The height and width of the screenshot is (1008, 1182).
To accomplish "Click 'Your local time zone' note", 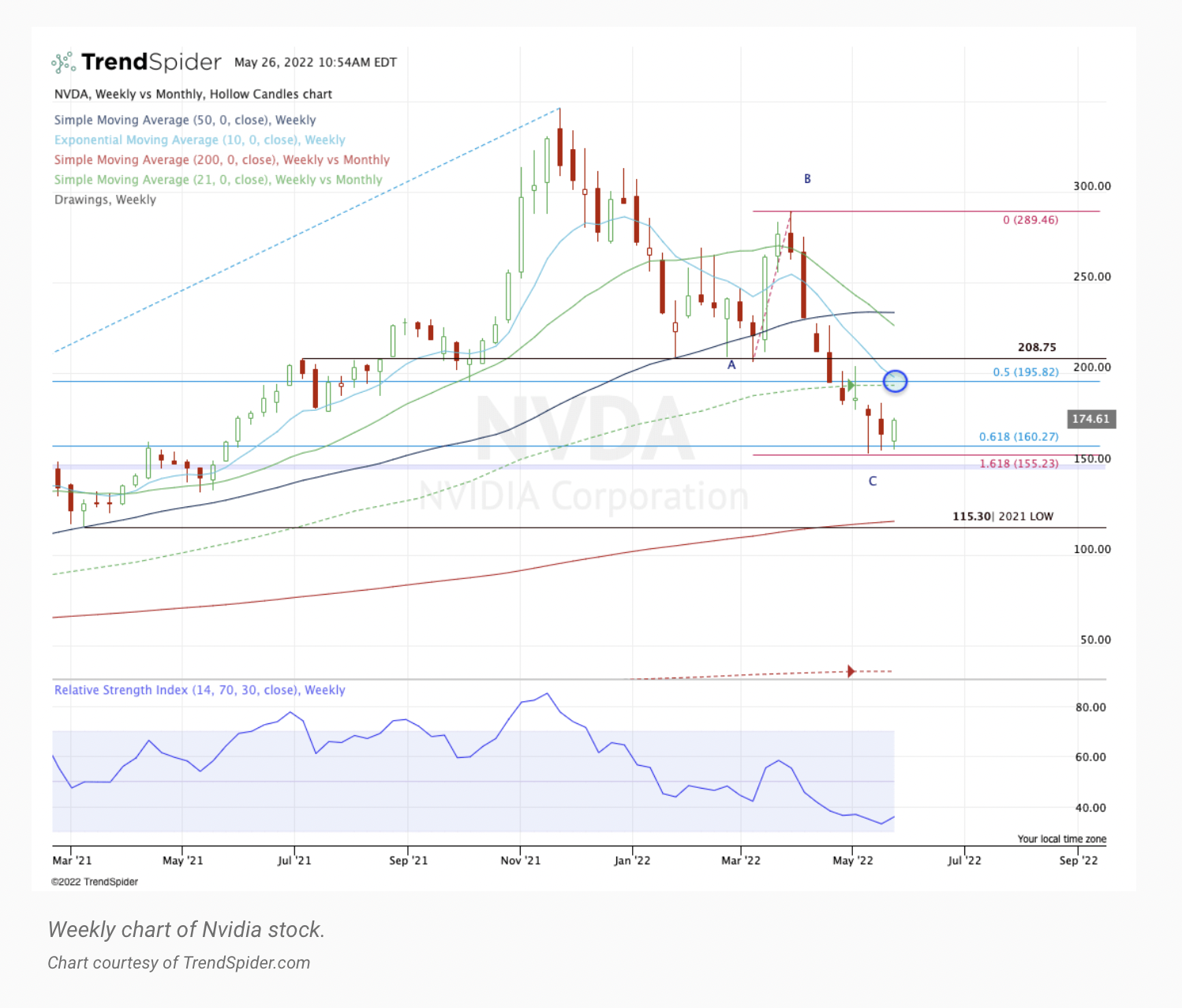I will 1061,839.
